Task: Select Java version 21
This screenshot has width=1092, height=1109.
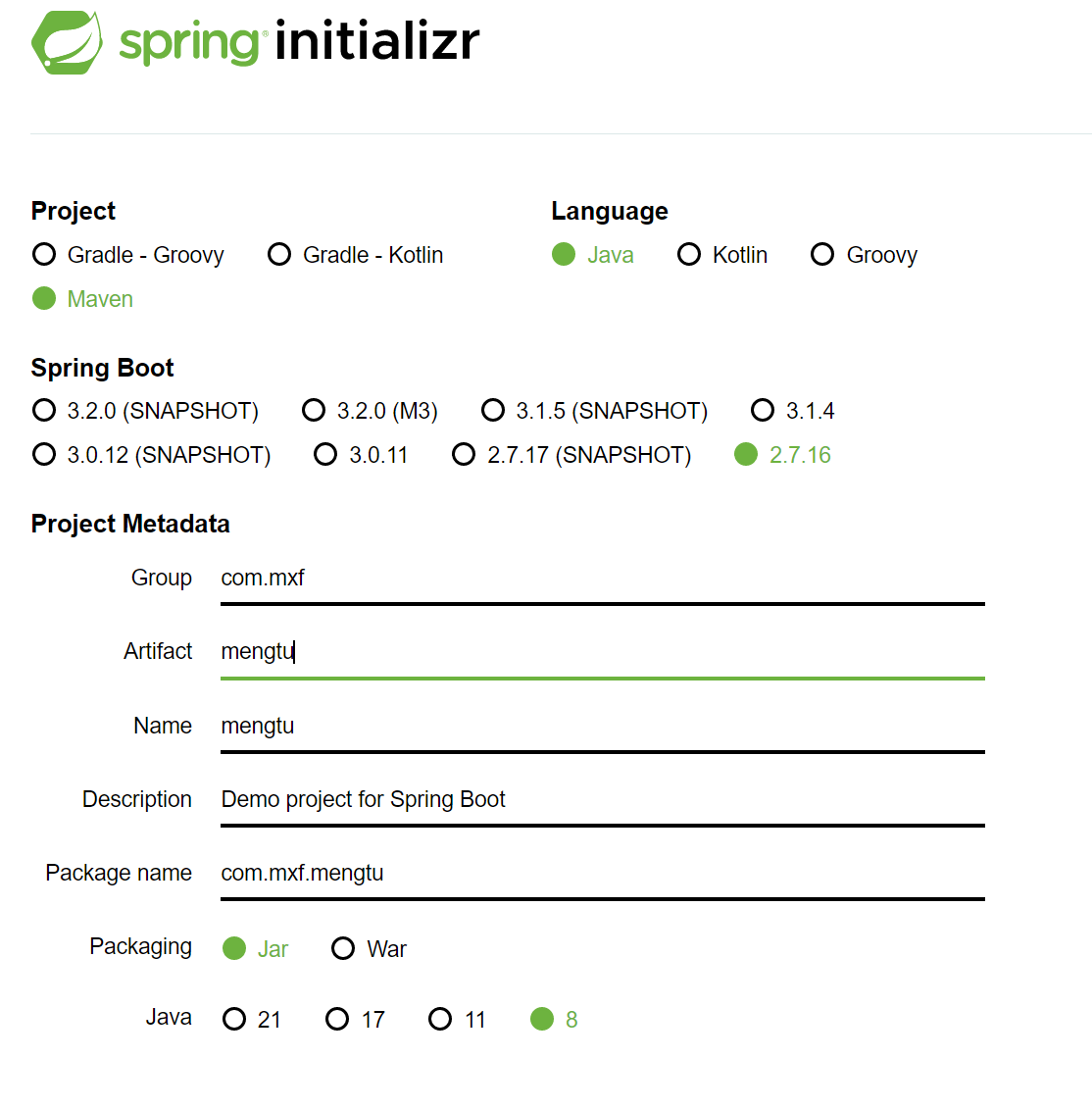Action: [252, 1019]
